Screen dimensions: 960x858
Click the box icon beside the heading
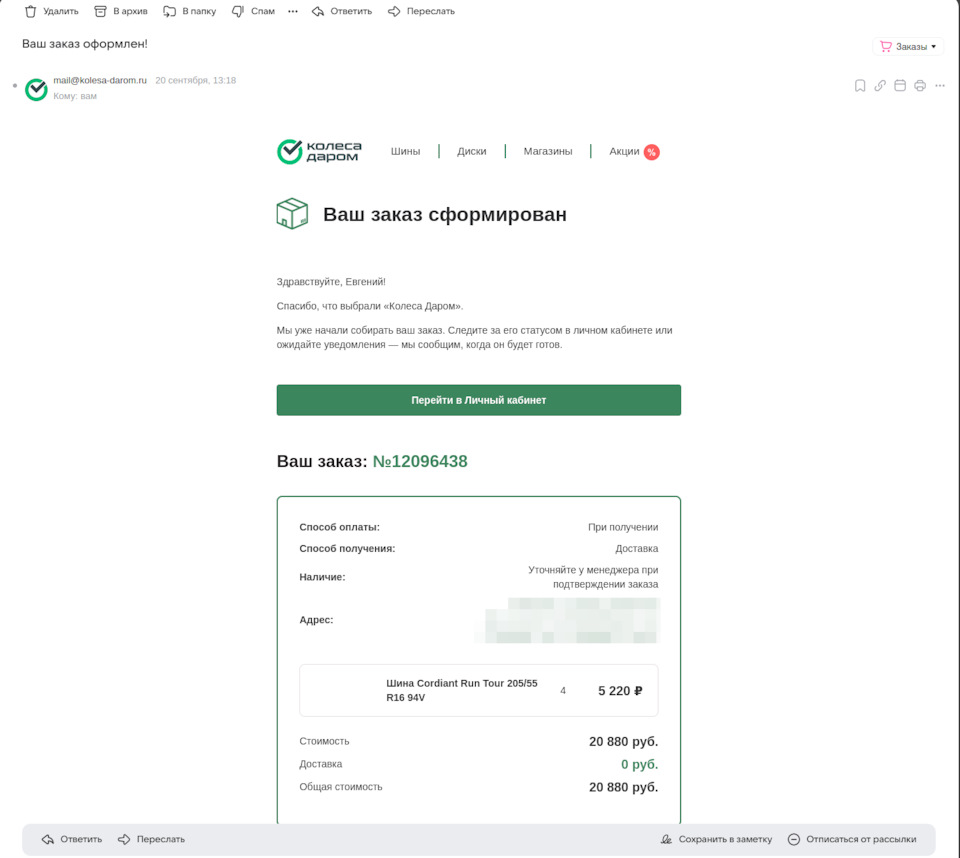click(x=292, y=214)
